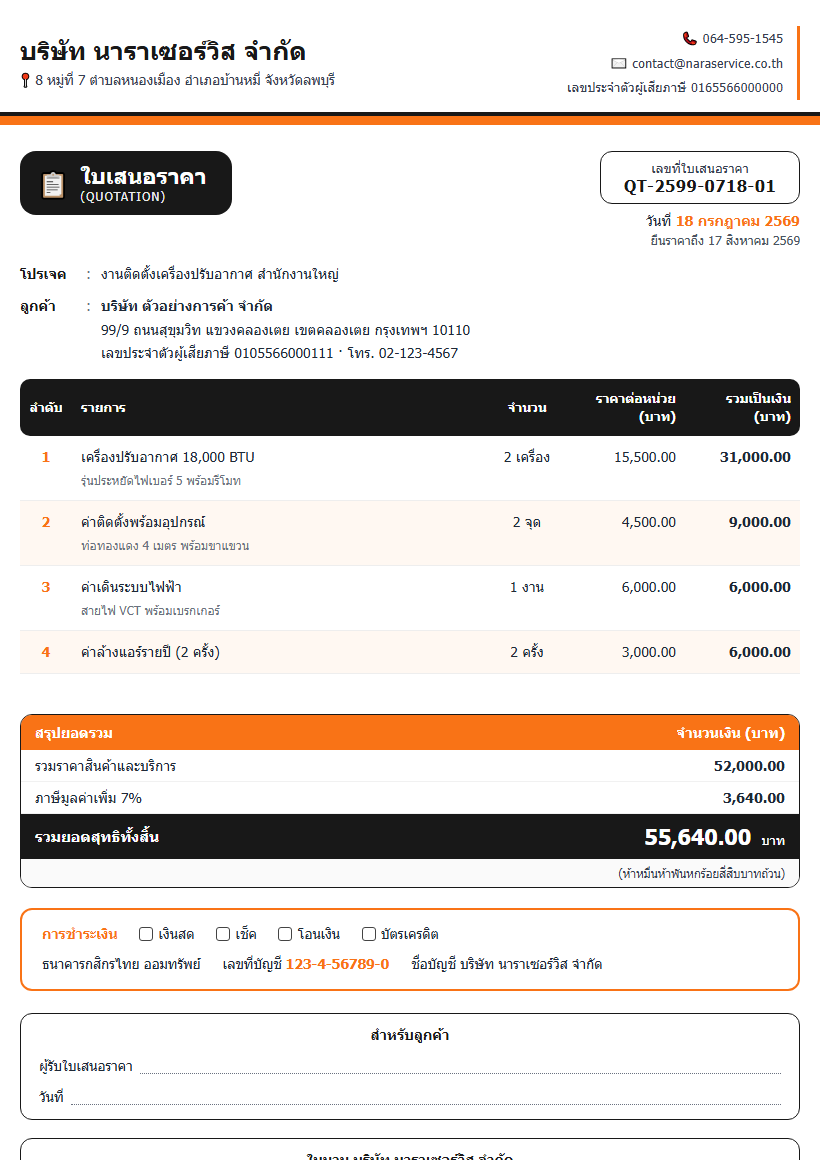The image size is (820, 1160).
Task: Click the orange สรุปยอดรวม header bar
Action: [410, 732]
